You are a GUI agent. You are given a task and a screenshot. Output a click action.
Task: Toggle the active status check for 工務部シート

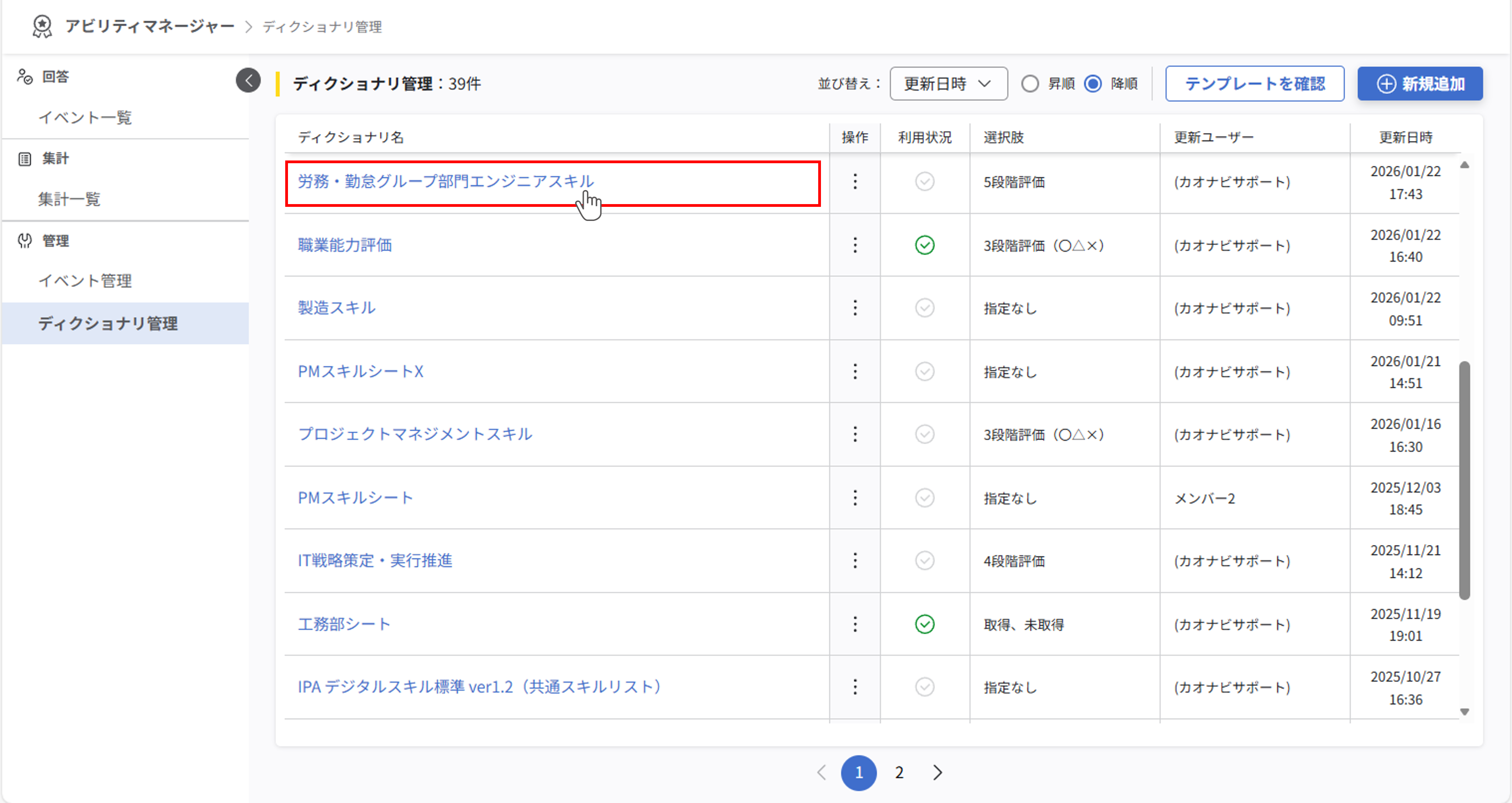pos(924,624)
